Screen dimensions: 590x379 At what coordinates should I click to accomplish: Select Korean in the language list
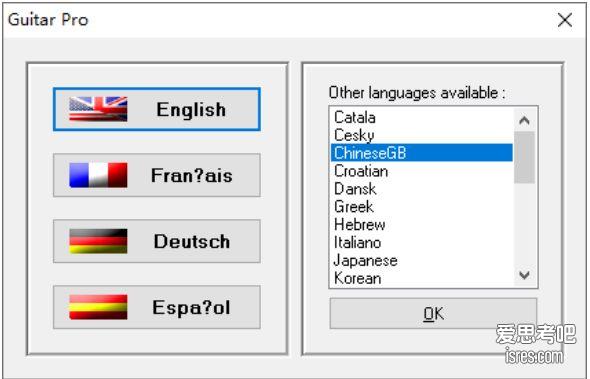pyautogui.click(x=421, y=278)
